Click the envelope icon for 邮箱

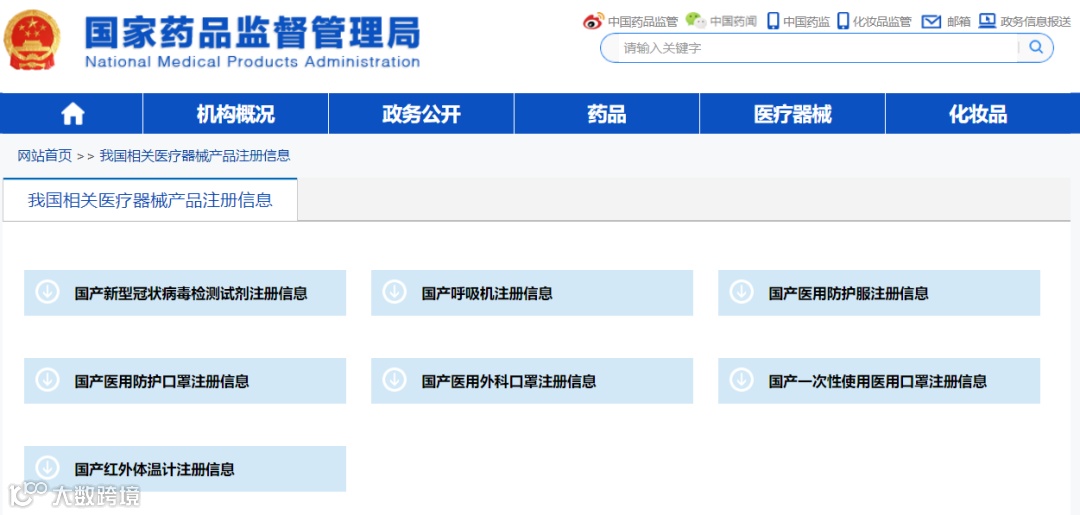coord(931,21)
